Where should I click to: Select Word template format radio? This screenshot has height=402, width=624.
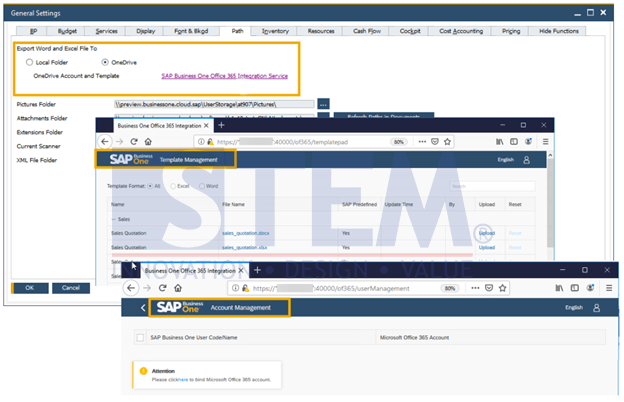(202, 186)
